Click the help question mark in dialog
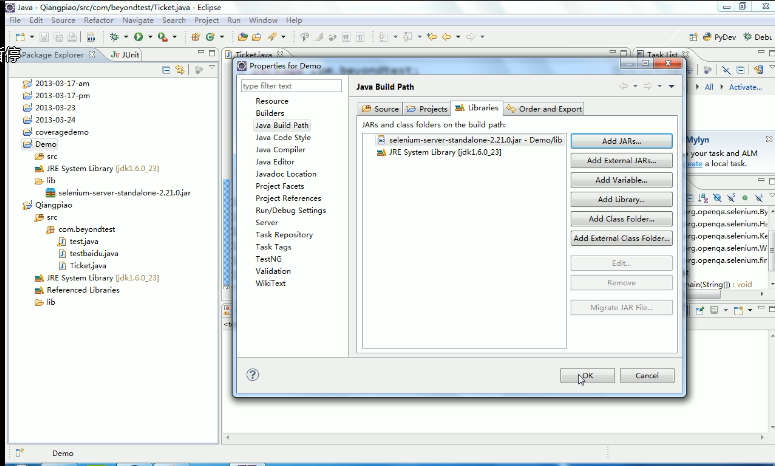Viewport: 775px width, 466px height. click(253, 375)
